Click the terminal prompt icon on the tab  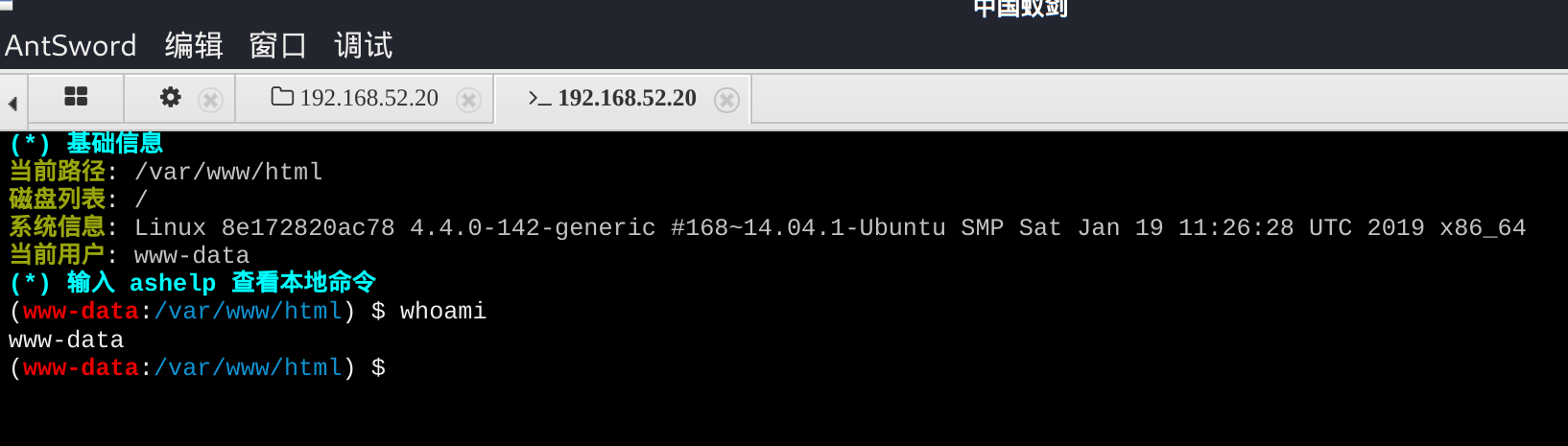tap(539, 98)
